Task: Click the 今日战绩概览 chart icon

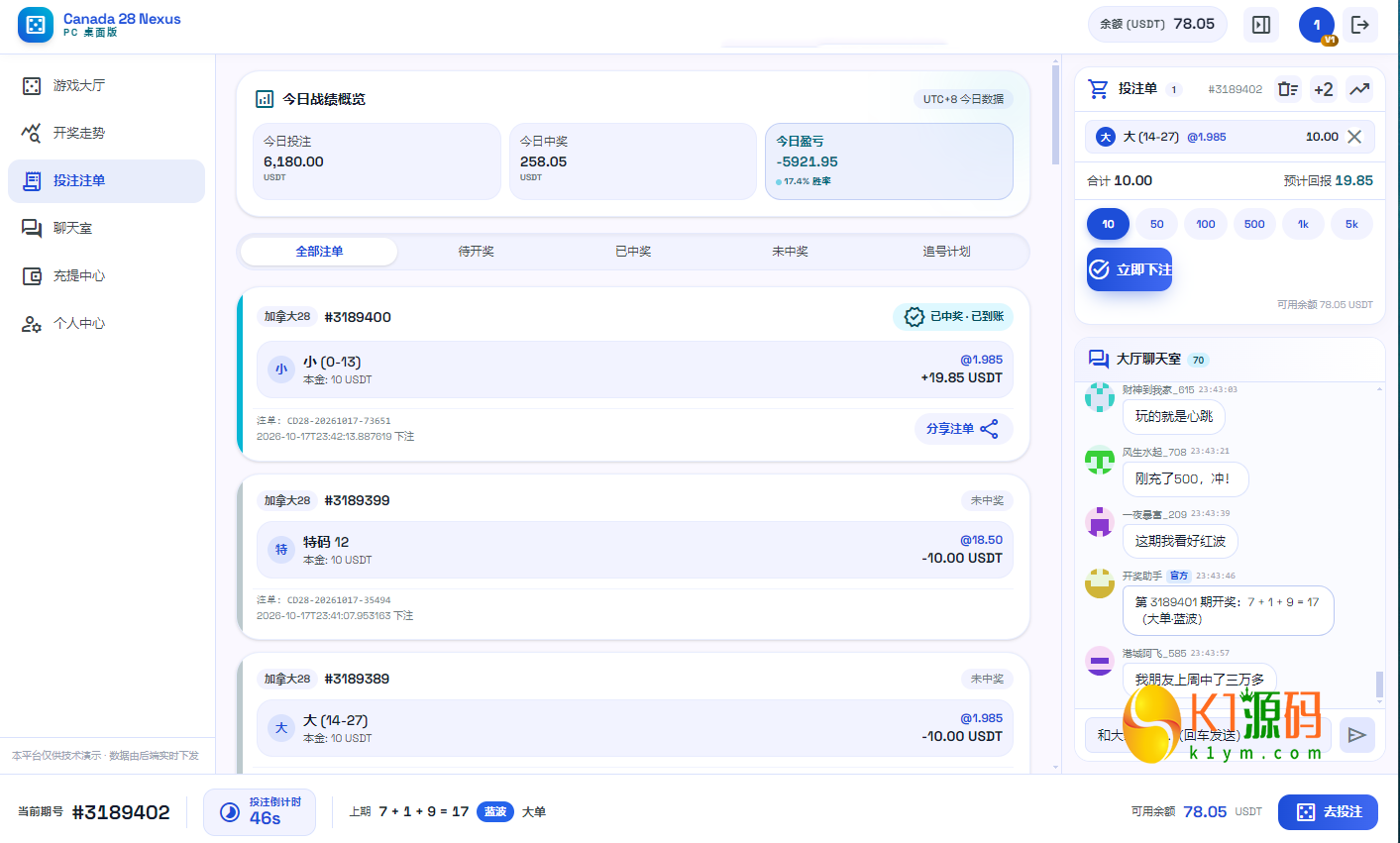Action: [x=265, y=99]
